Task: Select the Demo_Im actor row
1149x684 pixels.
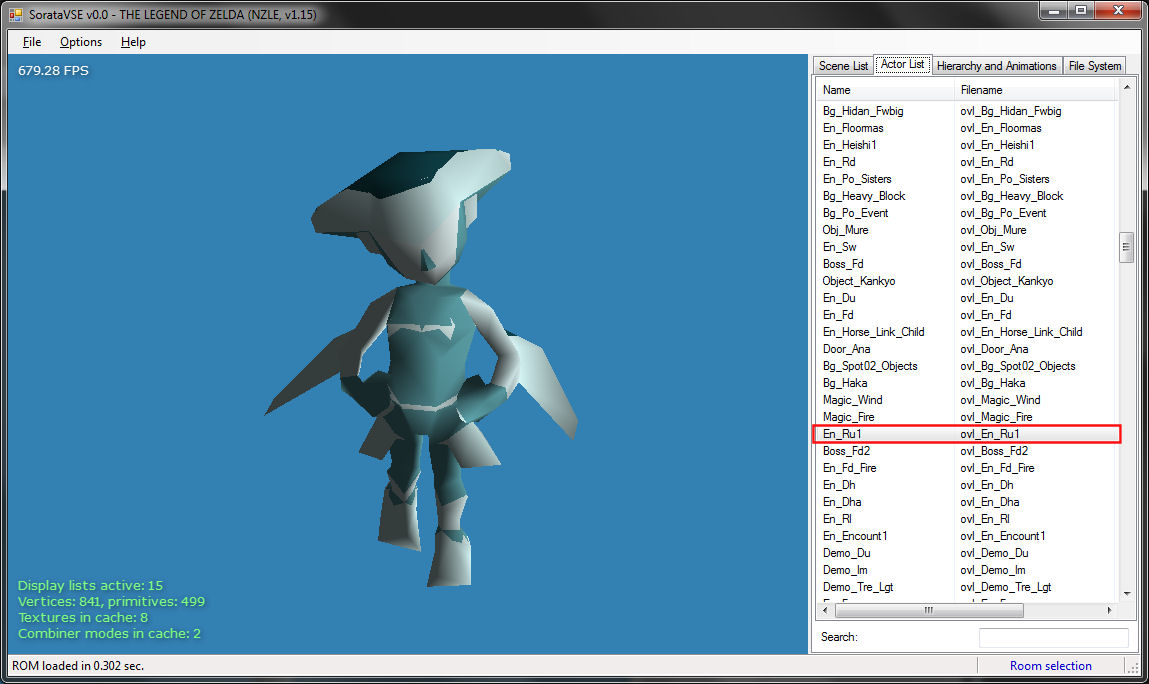Action: coord(967,570)
